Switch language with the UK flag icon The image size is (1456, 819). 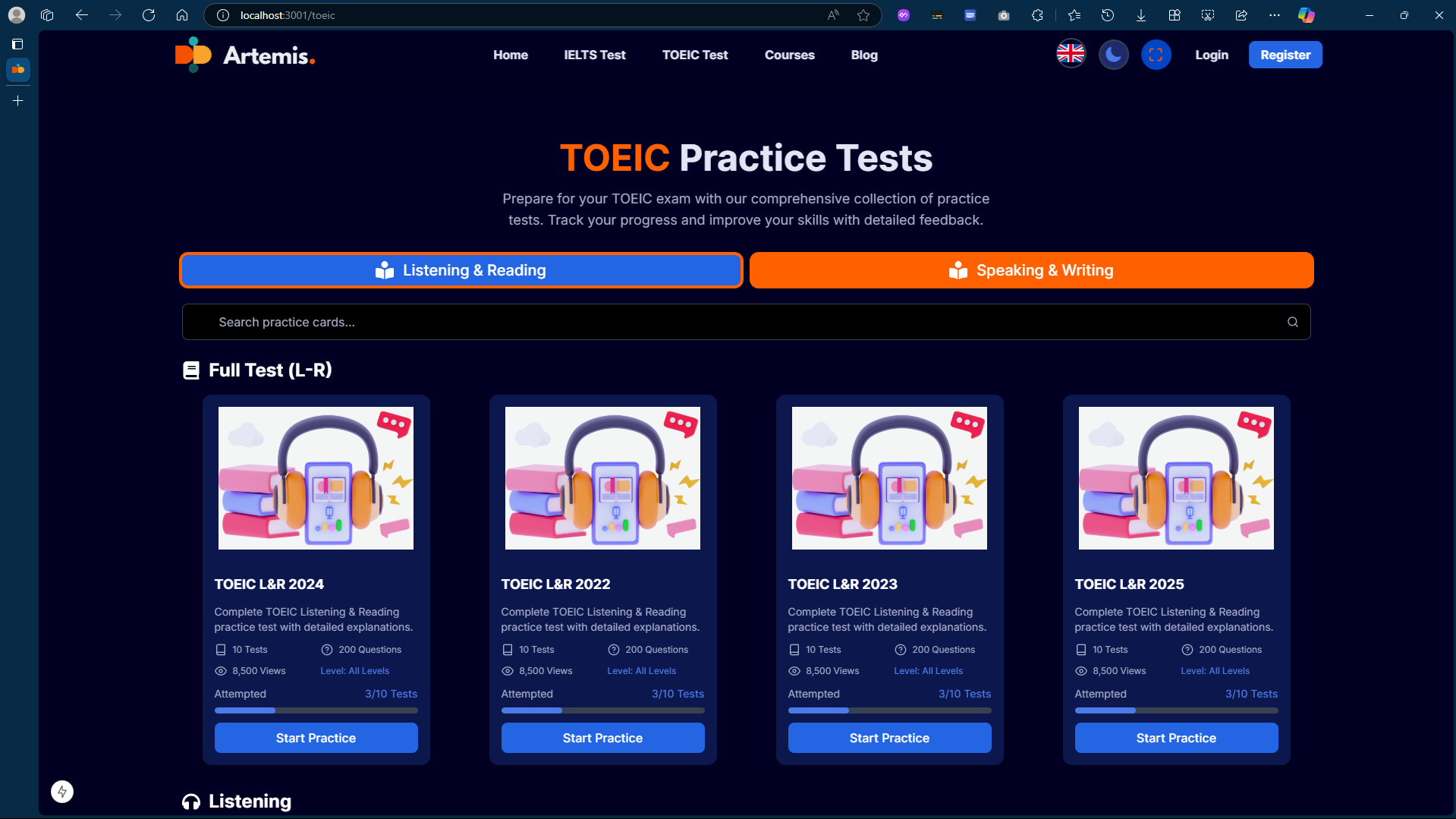tap(1071, 54)
